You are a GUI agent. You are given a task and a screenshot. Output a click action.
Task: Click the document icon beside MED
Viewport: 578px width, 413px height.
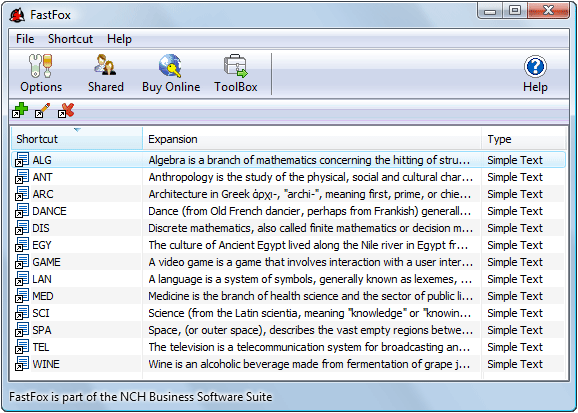[x=22, y=296]
